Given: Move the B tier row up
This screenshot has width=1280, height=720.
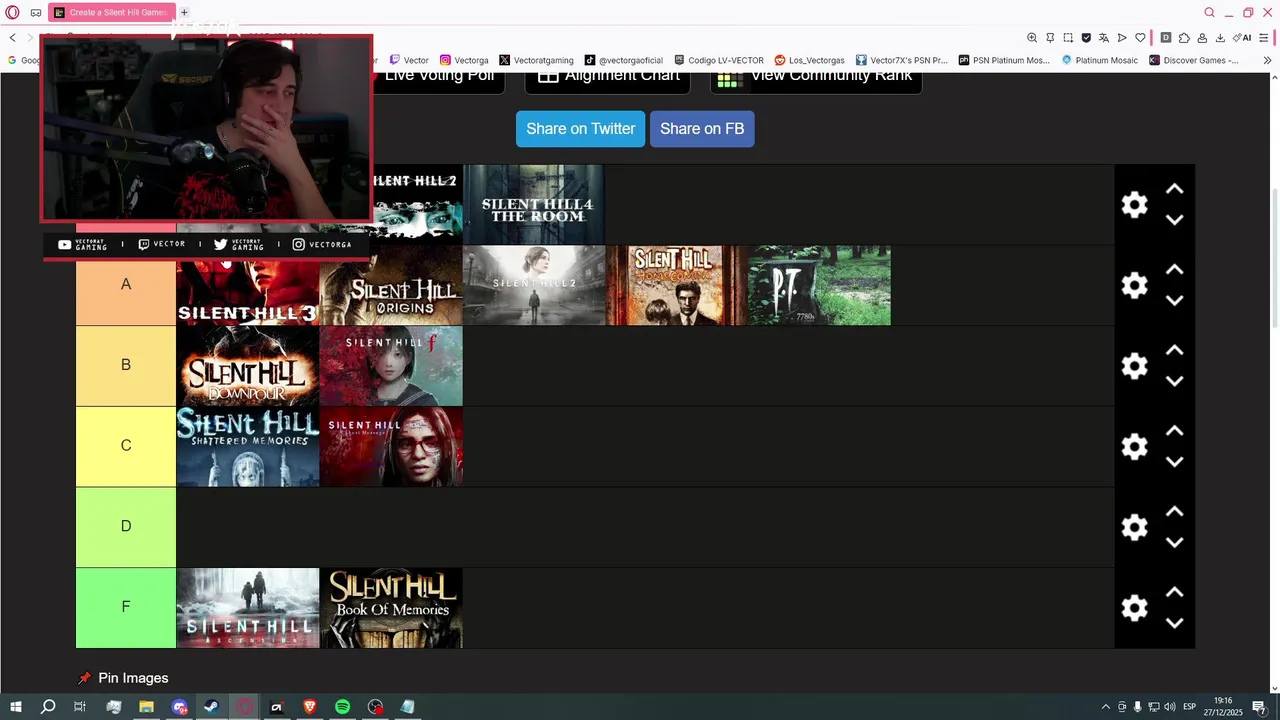Looking at the screenshot, I should [1175, 351].
